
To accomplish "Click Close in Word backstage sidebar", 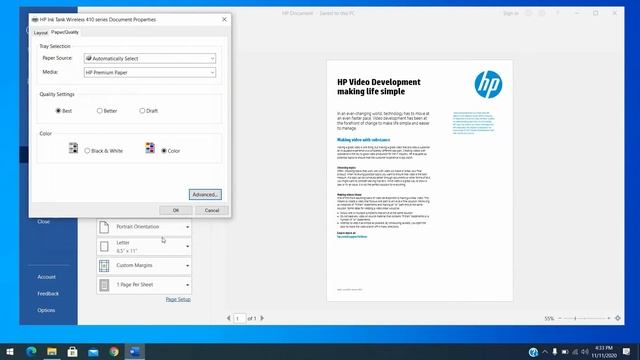I will [x=44, y=222].
